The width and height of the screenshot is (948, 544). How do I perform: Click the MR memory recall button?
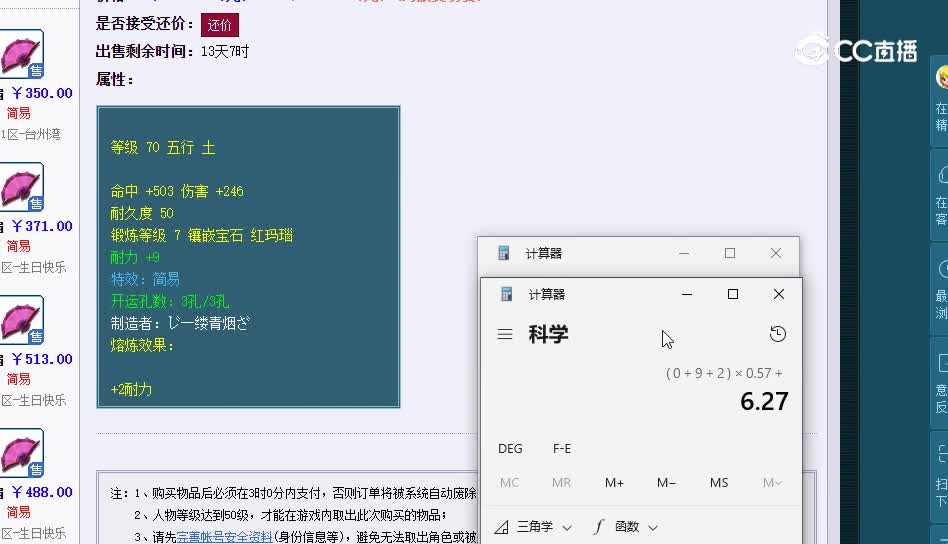click(561, 482)
